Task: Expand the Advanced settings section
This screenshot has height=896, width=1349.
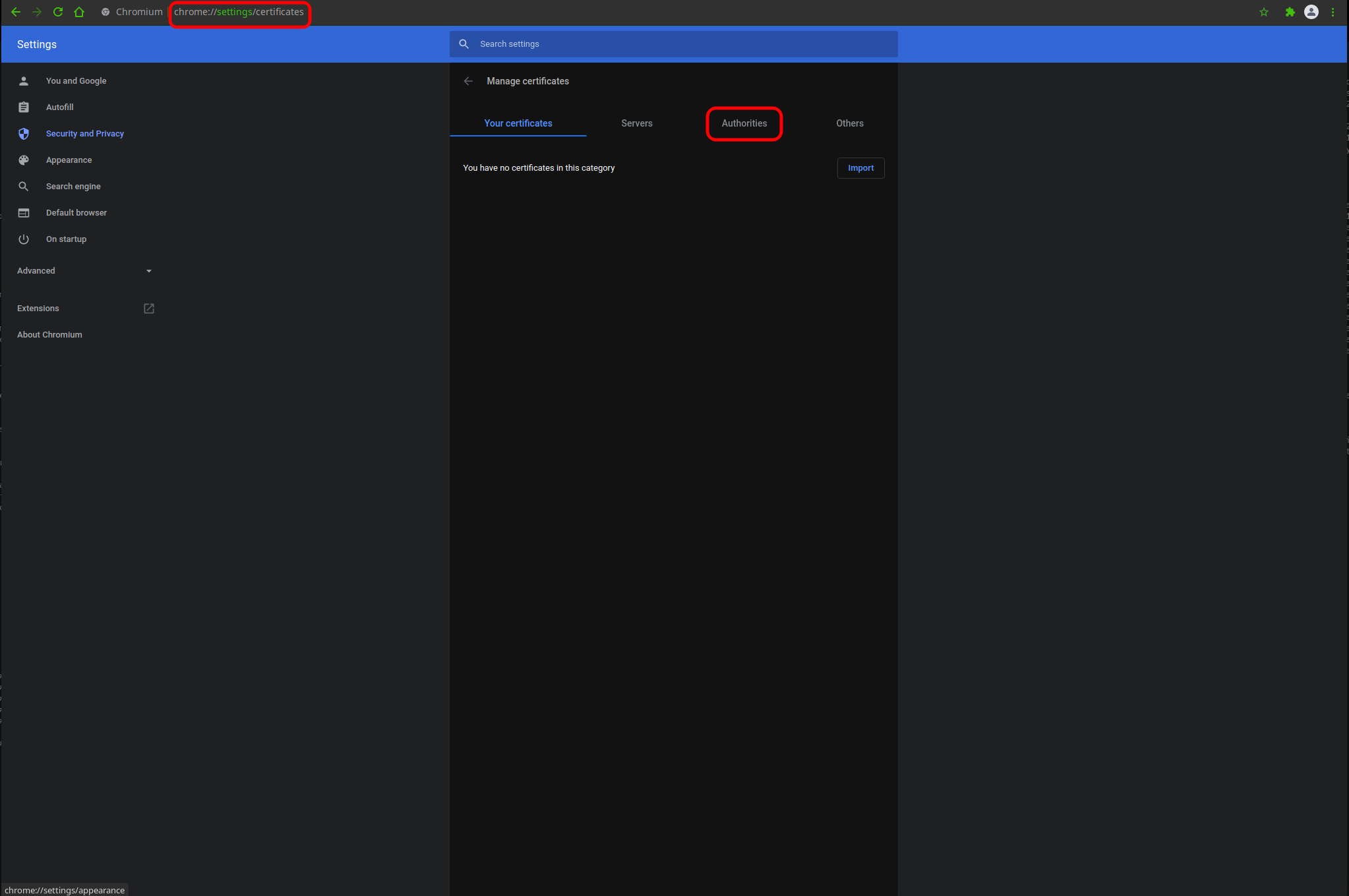Action: [x=84, y=271]
